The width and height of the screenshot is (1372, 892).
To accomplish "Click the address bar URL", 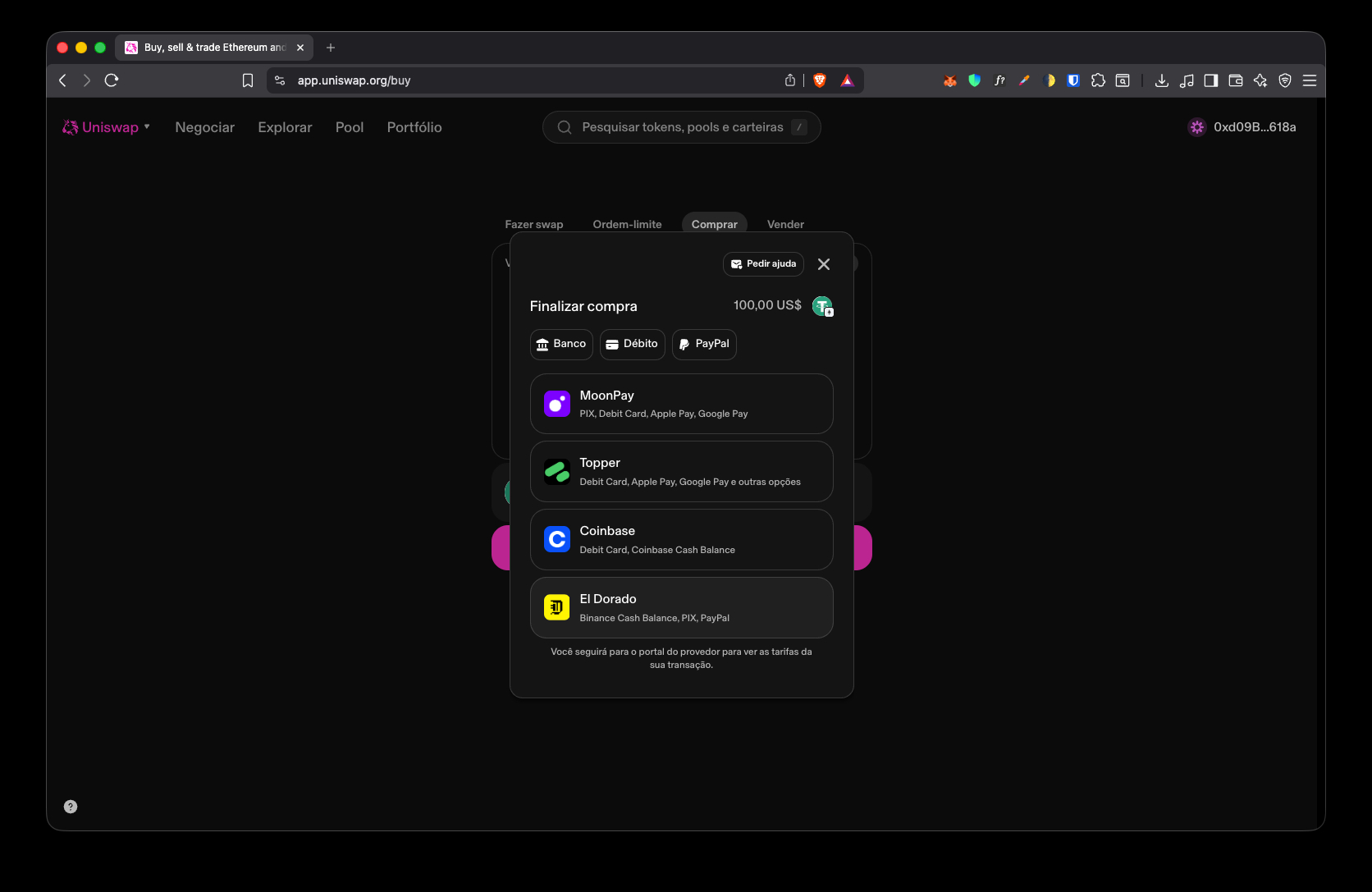I will [354, 80].
